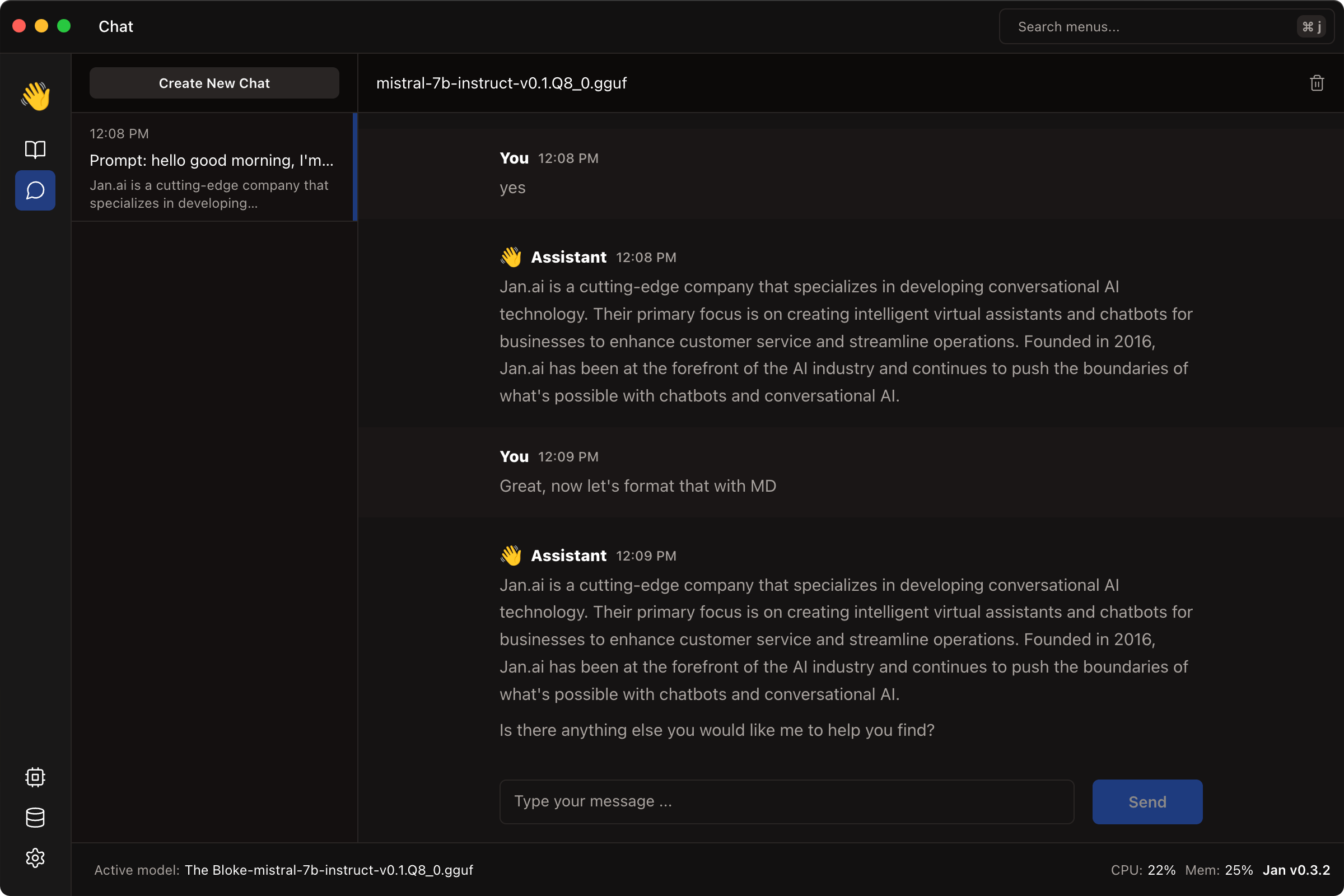The height and width of the screenshot is (896, 1344).
Task: Click the CPU usage indicator in status bar
Action: [x=1143, y=870]
